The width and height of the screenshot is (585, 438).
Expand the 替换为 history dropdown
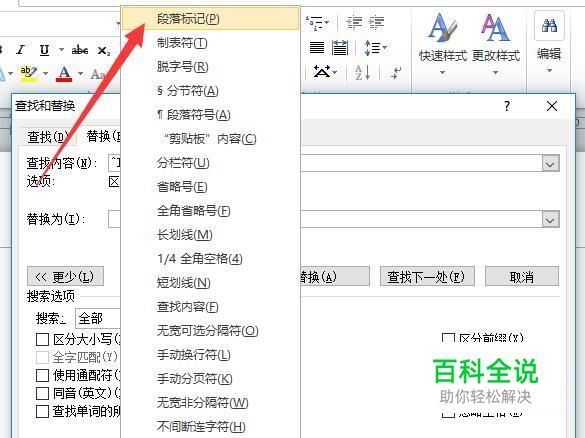(550, 220)
